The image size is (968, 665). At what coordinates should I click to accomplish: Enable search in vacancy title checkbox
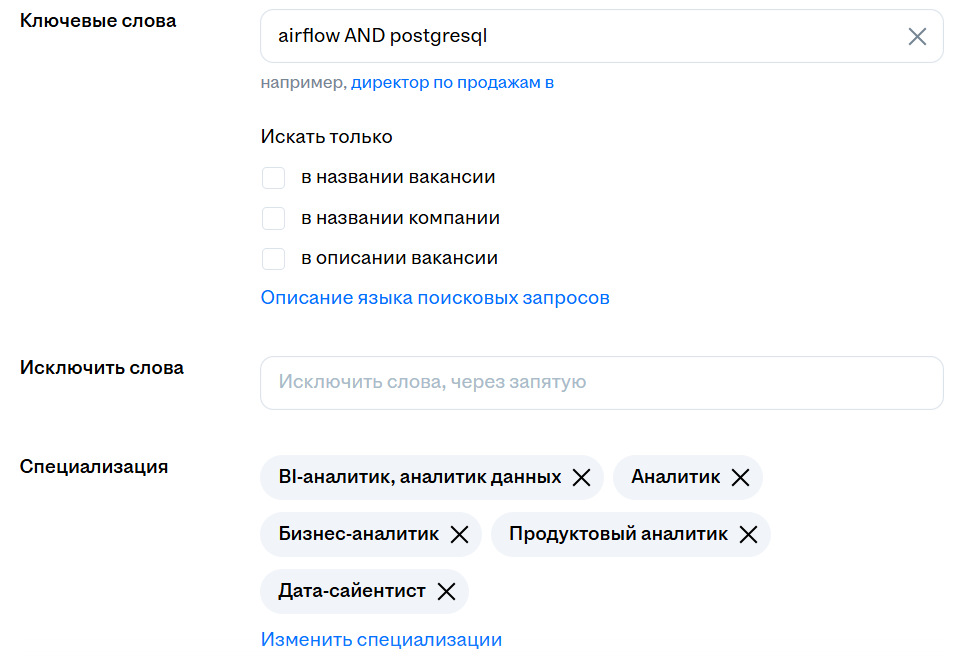click(273, 178)
